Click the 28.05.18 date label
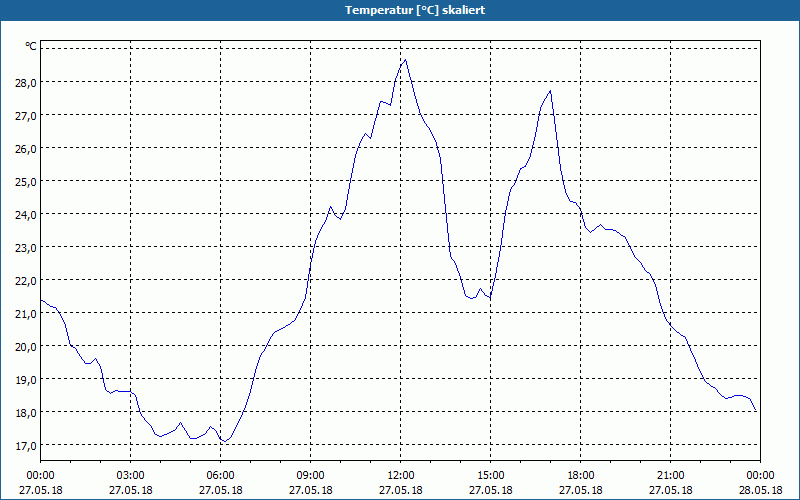The image size is (800, 500). (x=760, y=490)
